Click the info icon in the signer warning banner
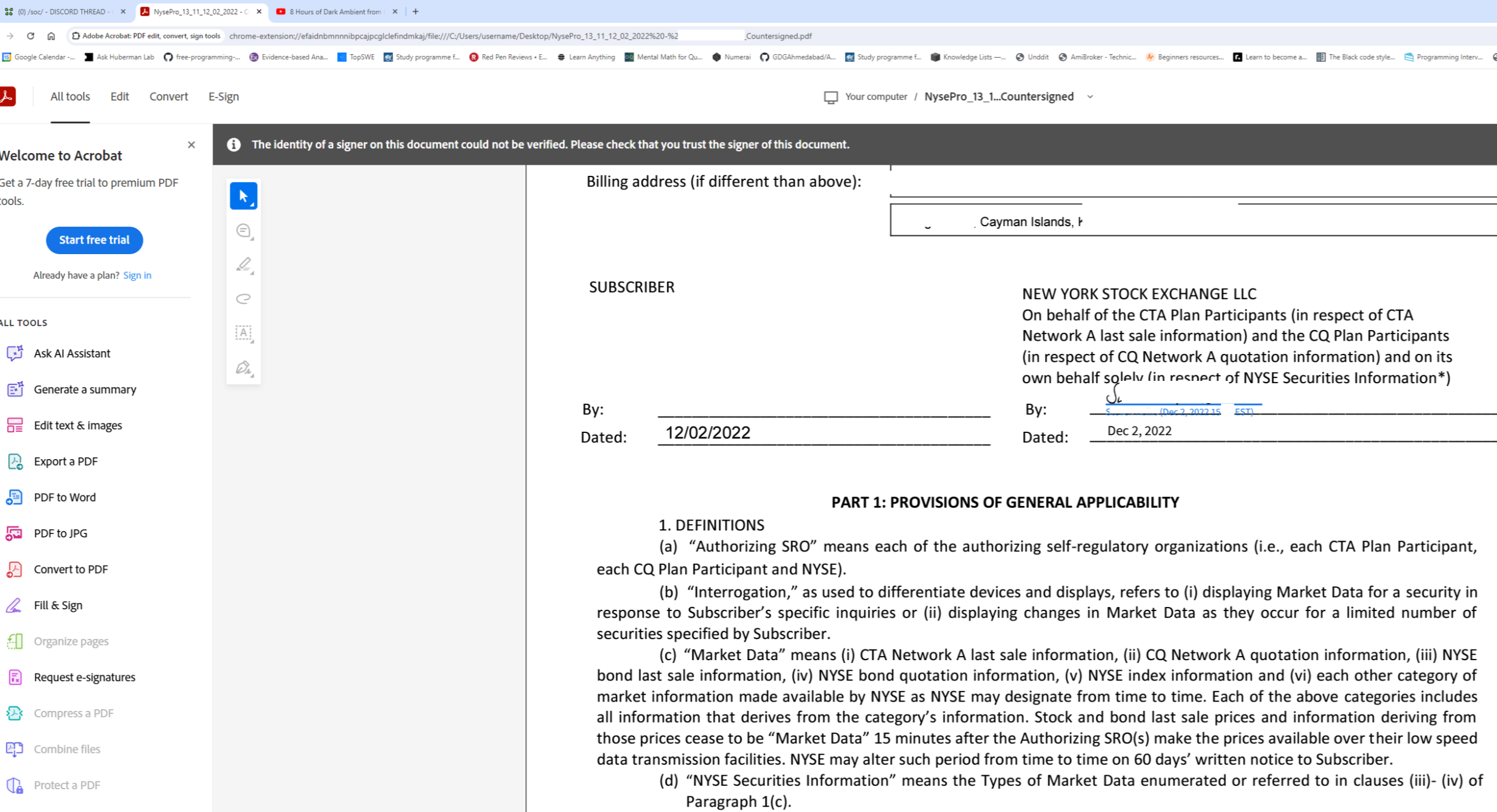The width and height of the screenshot is (1497, 812). coord(234,144)
